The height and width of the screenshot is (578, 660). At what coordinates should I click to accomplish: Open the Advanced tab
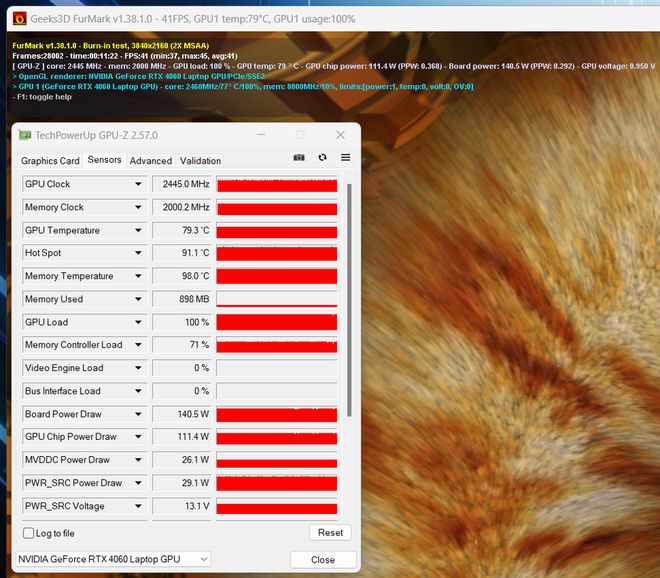(151, 161)
